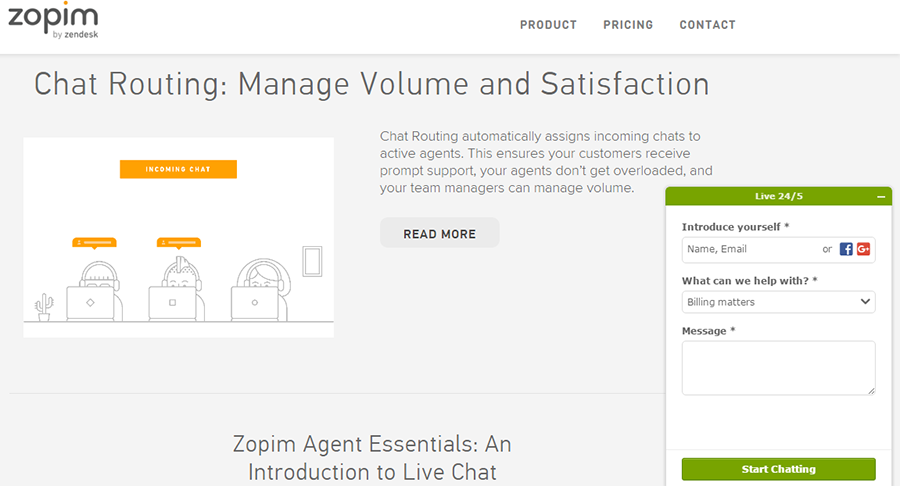Open the Product menu
Screen dimensions: 900x486
(x=548, y=25)
